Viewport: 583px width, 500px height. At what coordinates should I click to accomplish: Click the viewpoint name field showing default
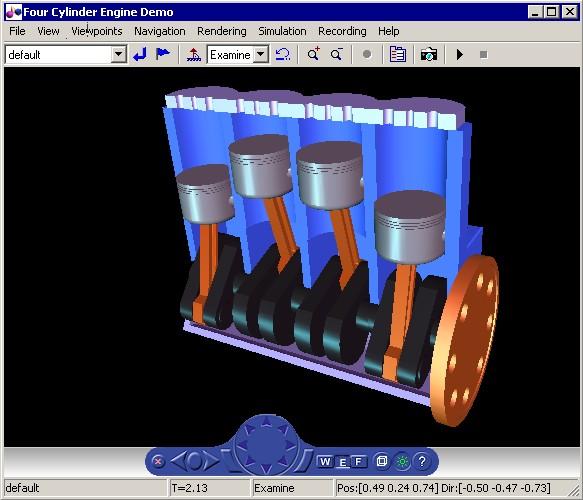click(59, 55)
